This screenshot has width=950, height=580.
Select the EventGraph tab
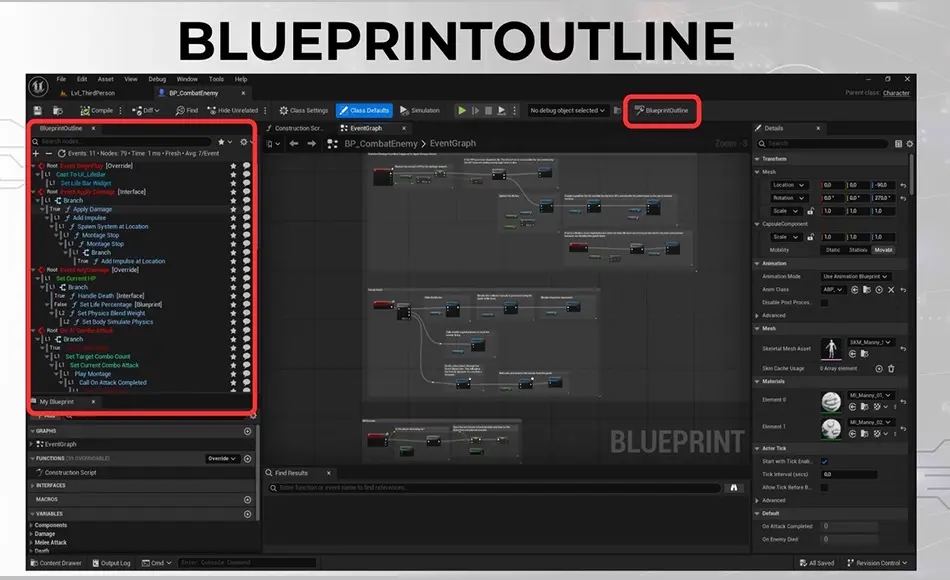pyautogui.click(x=366, y=128)
